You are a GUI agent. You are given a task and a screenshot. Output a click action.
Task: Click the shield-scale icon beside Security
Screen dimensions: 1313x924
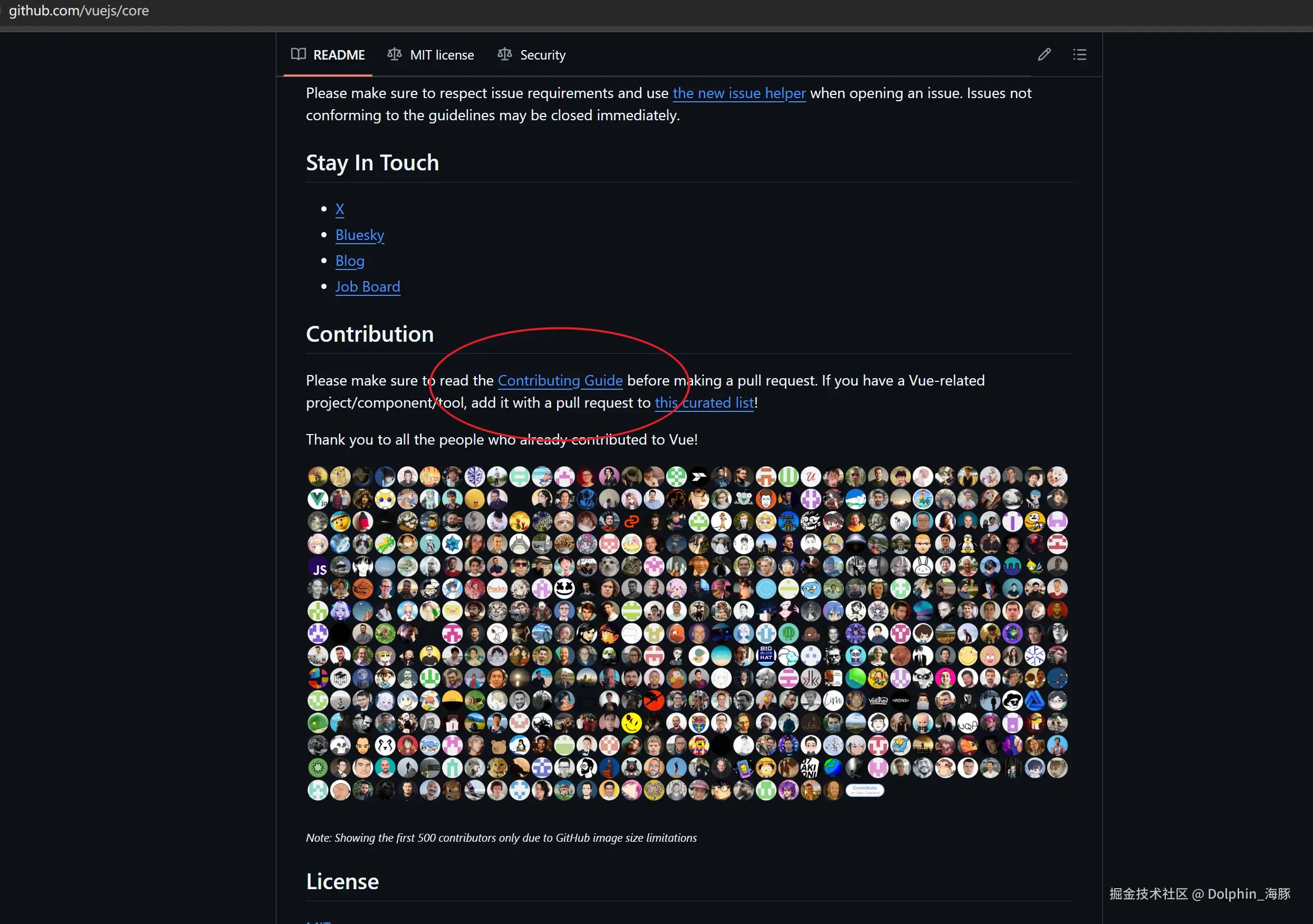click(x=504, y=54)
